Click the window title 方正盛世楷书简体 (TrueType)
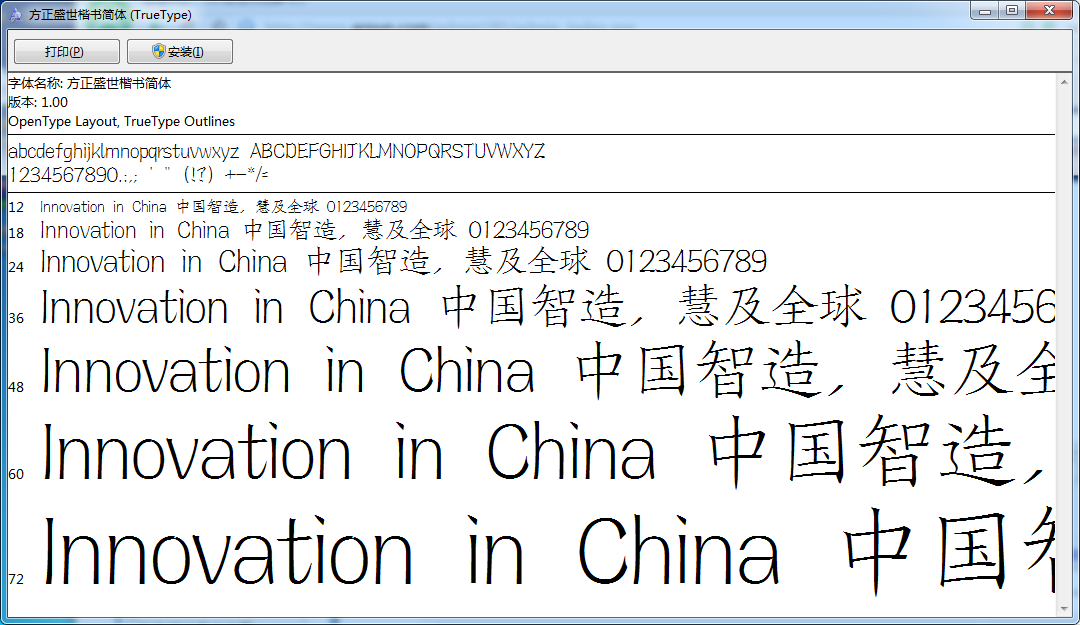 [110, 15]
